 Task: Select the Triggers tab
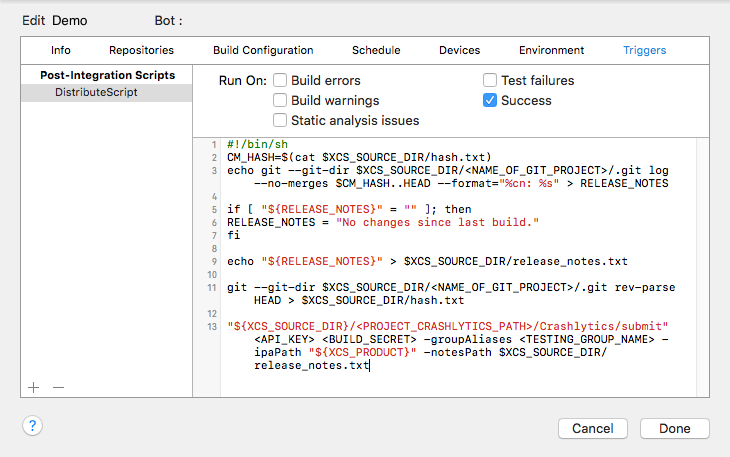[644, 50]
